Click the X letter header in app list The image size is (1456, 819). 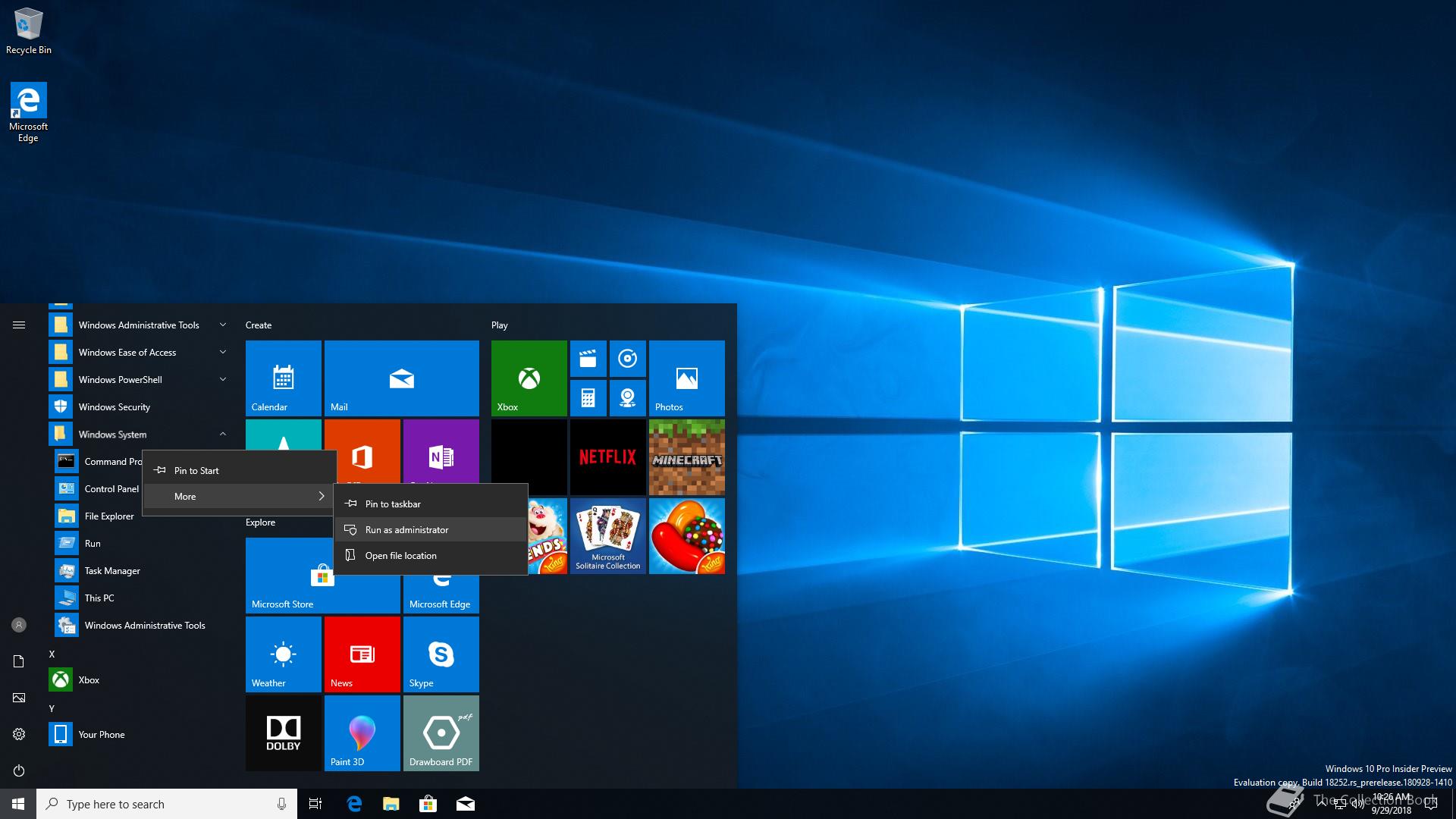pos(52,654)
